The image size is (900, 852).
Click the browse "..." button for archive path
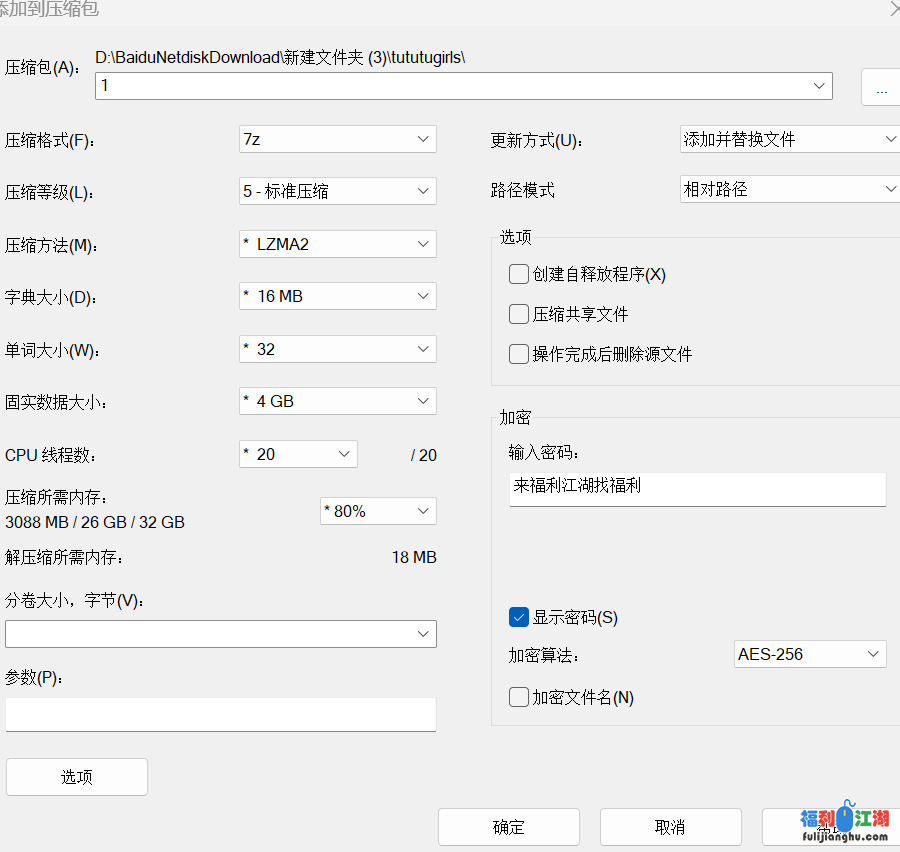point(880,88)
